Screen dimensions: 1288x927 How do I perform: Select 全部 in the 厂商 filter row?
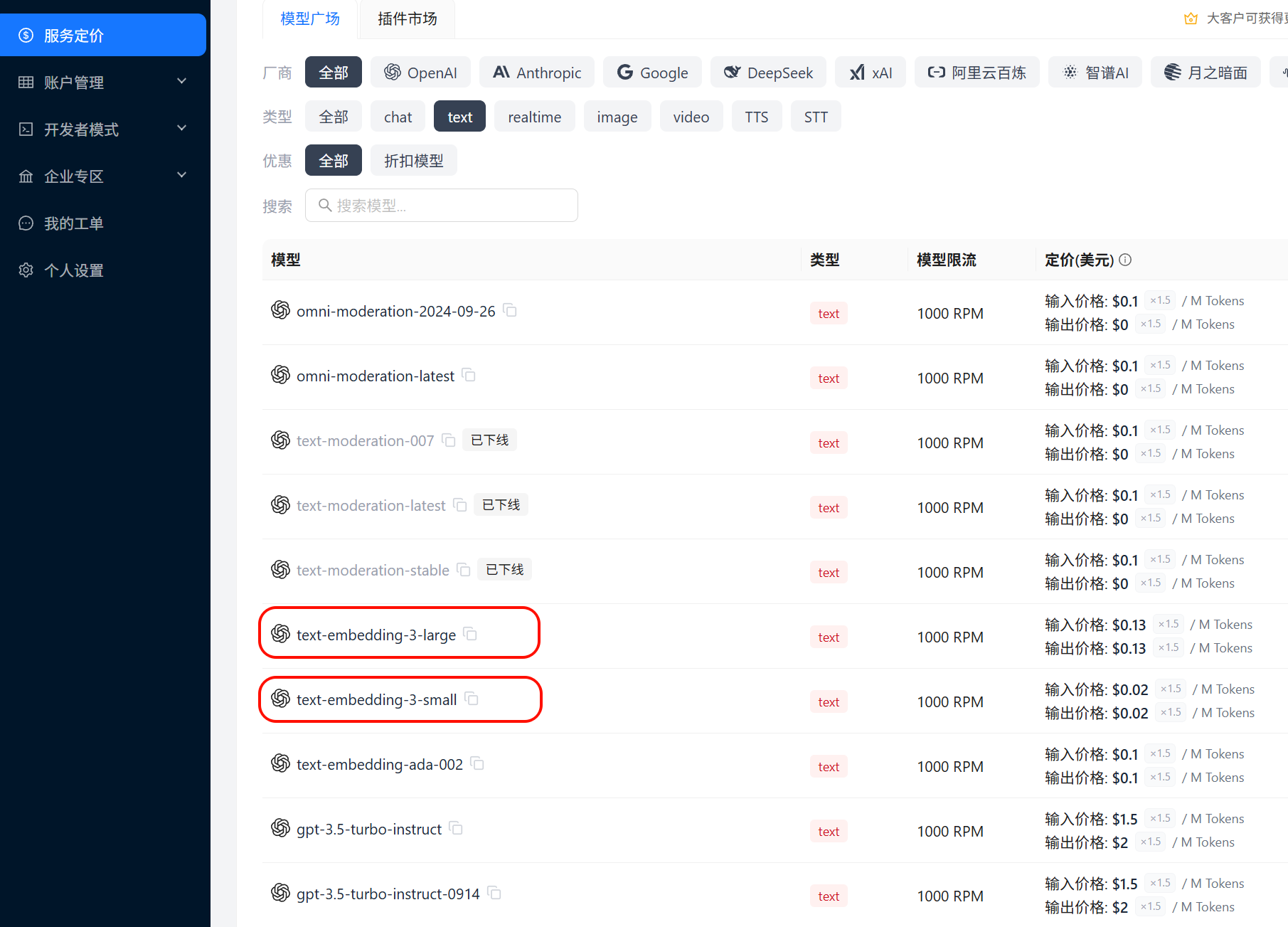click(x=334, y=72)
